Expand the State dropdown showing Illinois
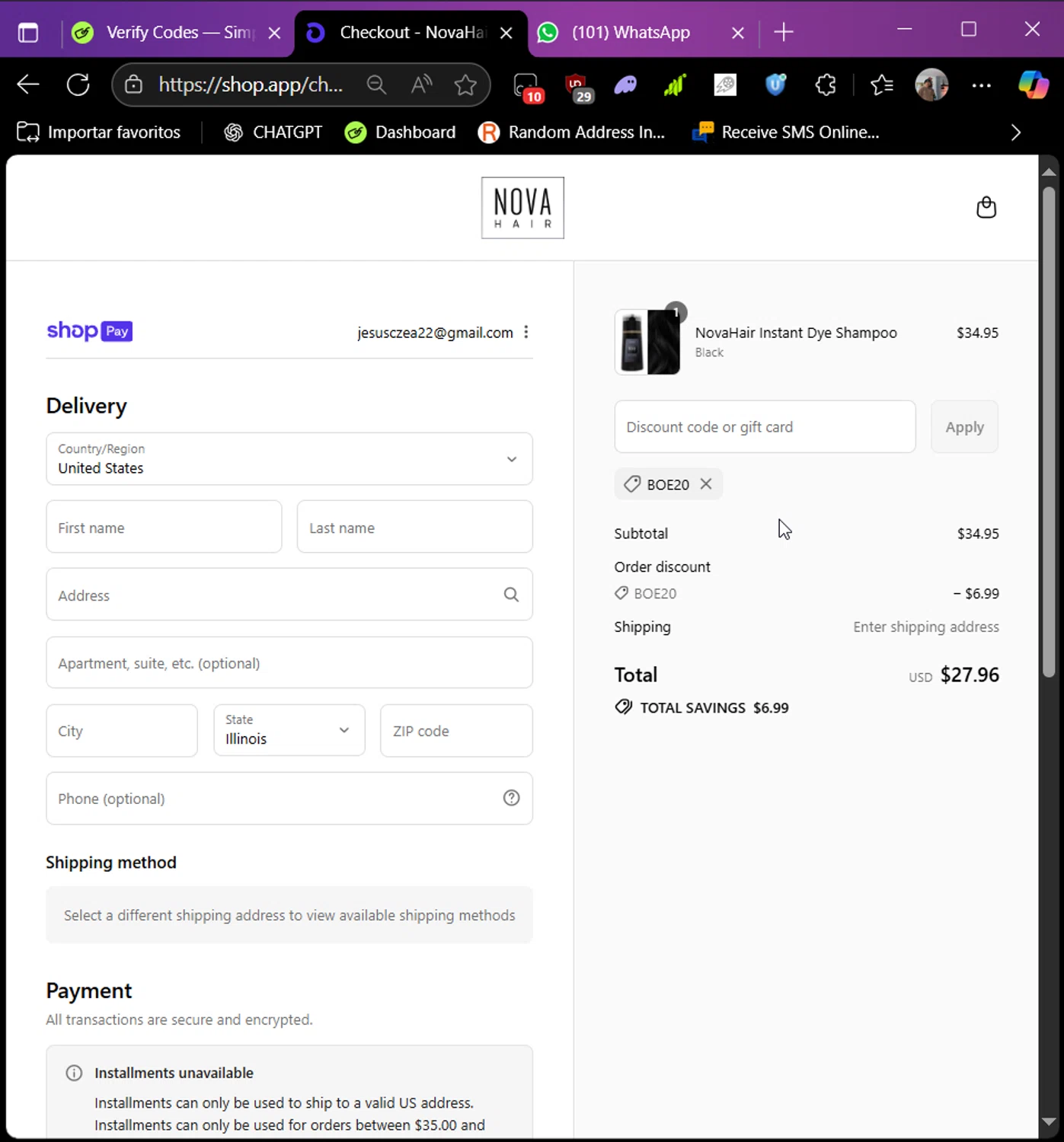This screenshot has width=1064, height=1142. coord(289,730)
